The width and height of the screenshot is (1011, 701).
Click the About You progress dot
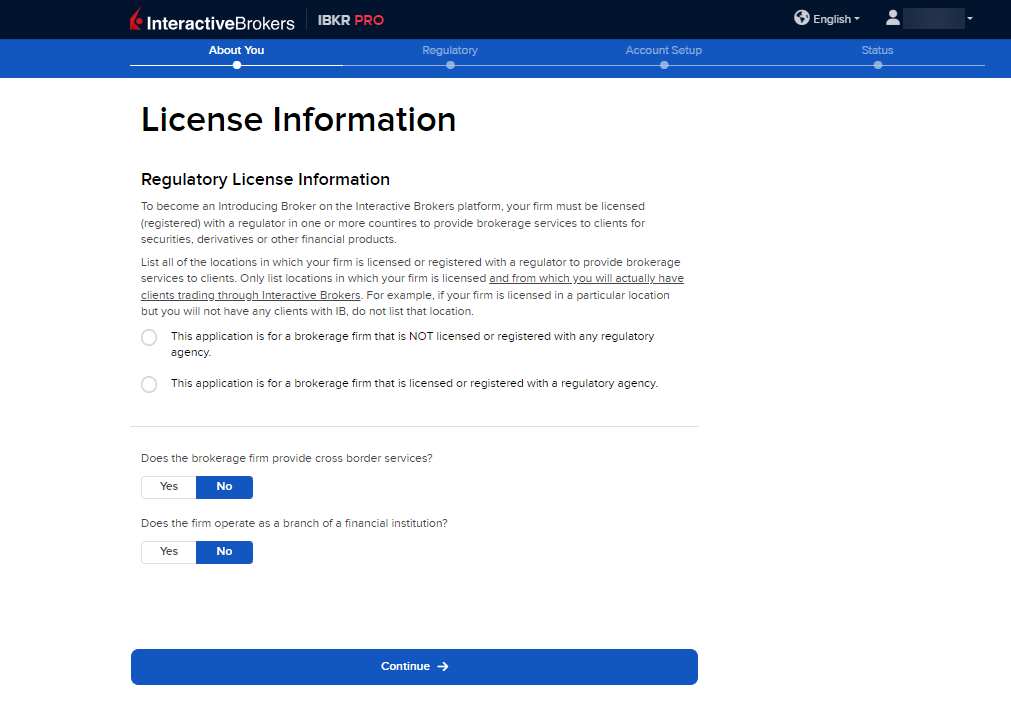237,65
